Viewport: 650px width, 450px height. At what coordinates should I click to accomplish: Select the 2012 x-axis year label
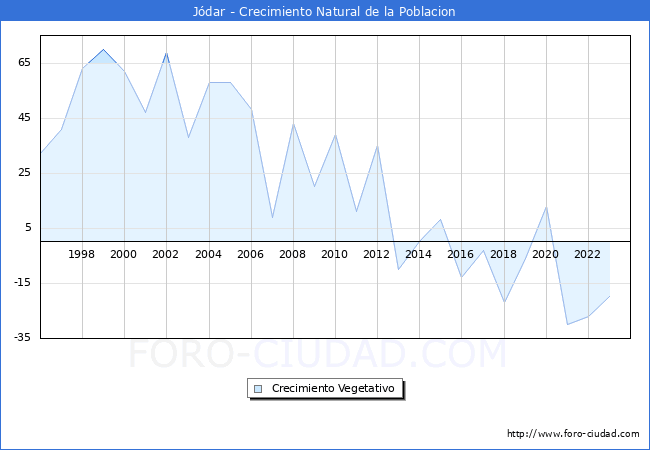tap(376, 254)
